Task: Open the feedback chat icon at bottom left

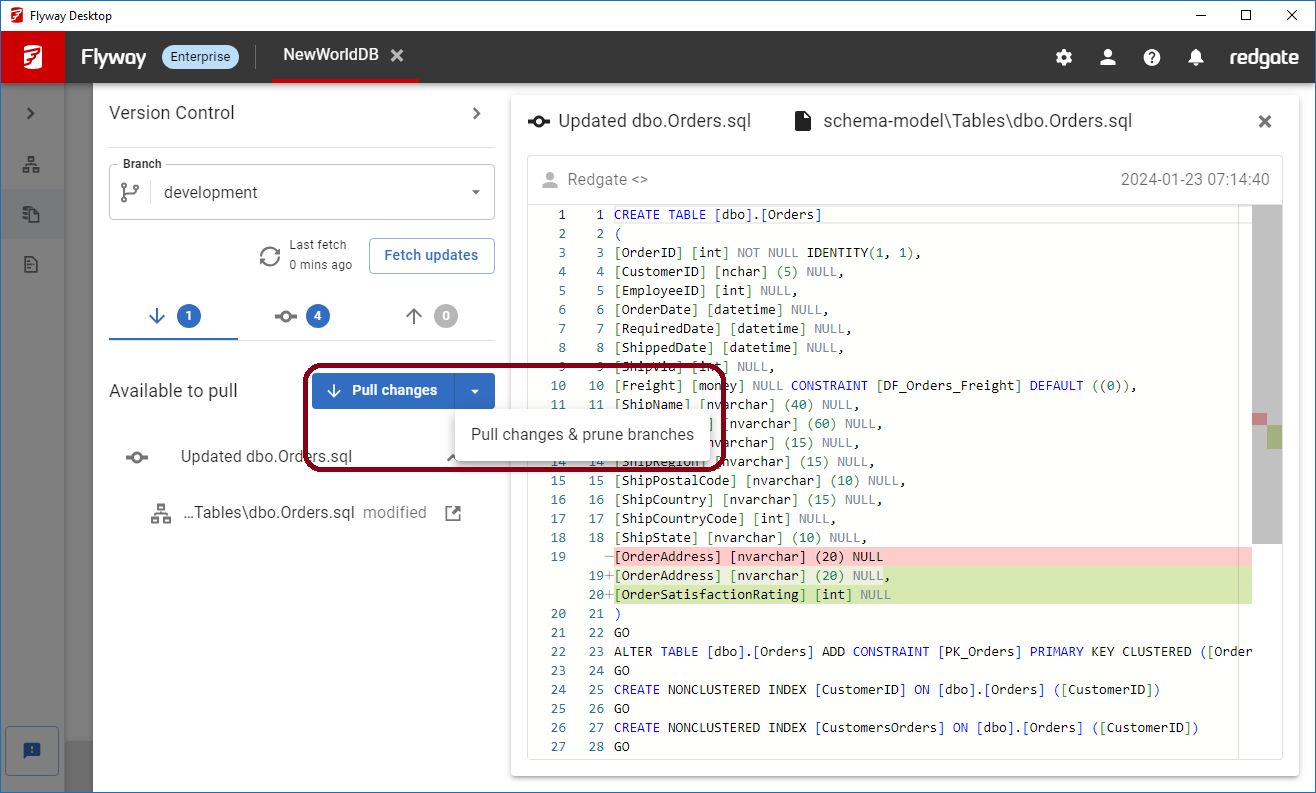Action: (x=33, y=750)
